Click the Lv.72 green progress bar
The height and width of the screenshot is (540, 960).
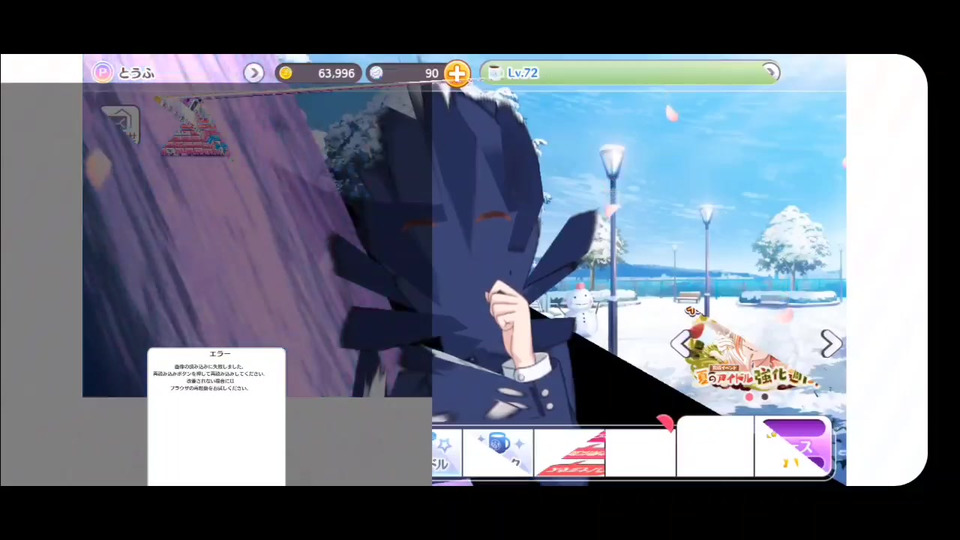tap(630, 73)
